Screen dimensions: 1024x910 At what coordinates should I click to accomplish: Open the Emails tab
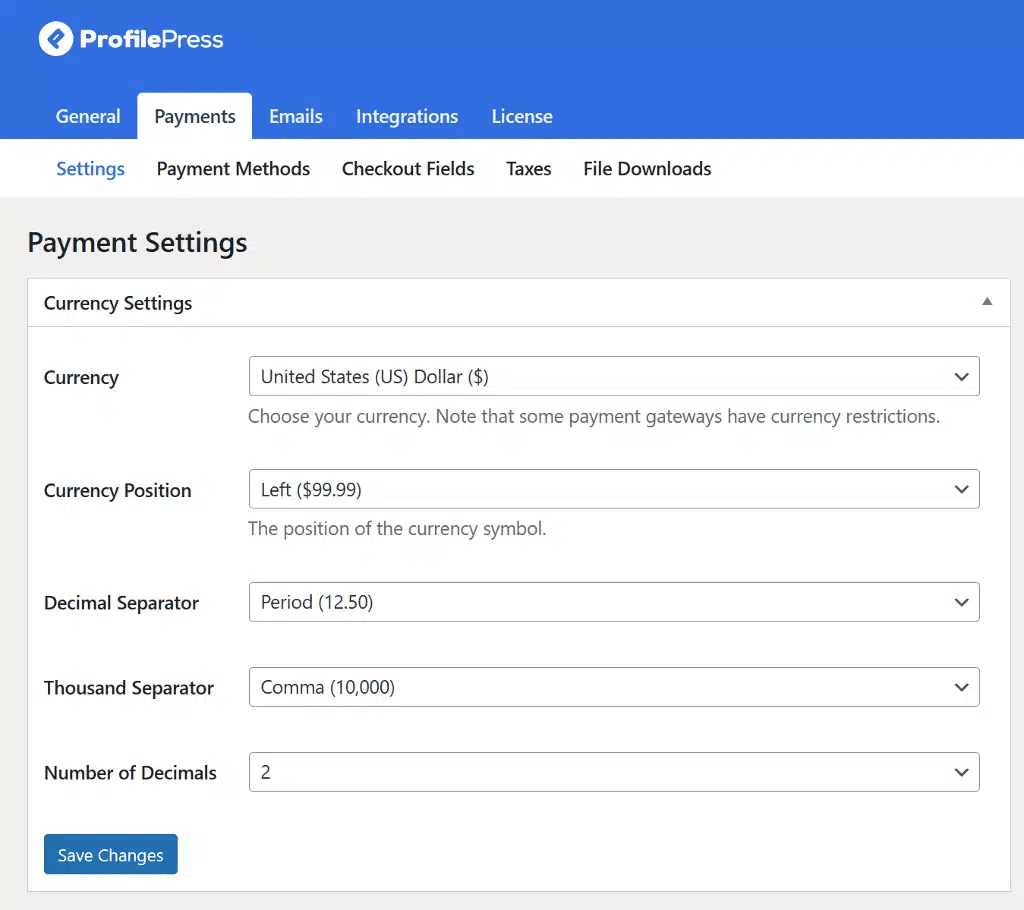point(296,117)
